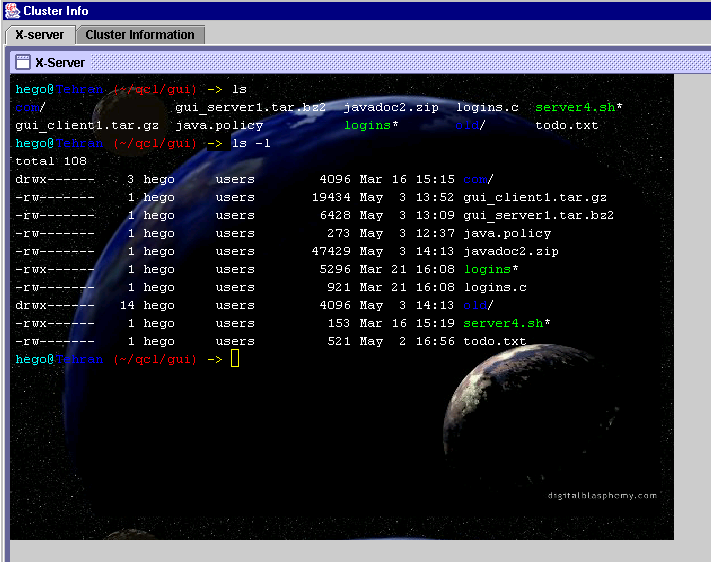Click the X-Server frame title bar

(360, 62)
